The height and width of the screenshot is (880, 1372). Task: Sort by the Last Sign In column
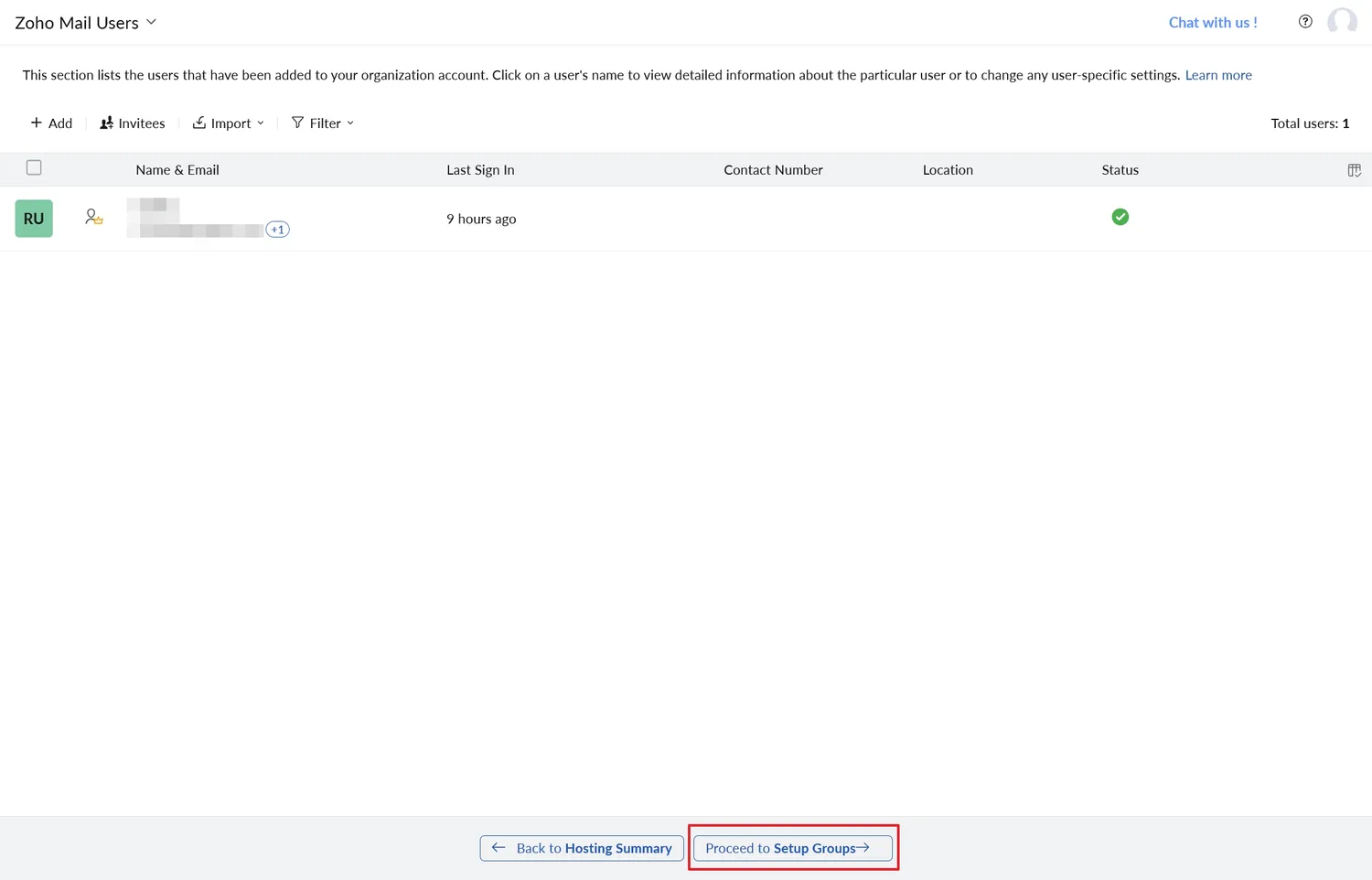point(480,169)
